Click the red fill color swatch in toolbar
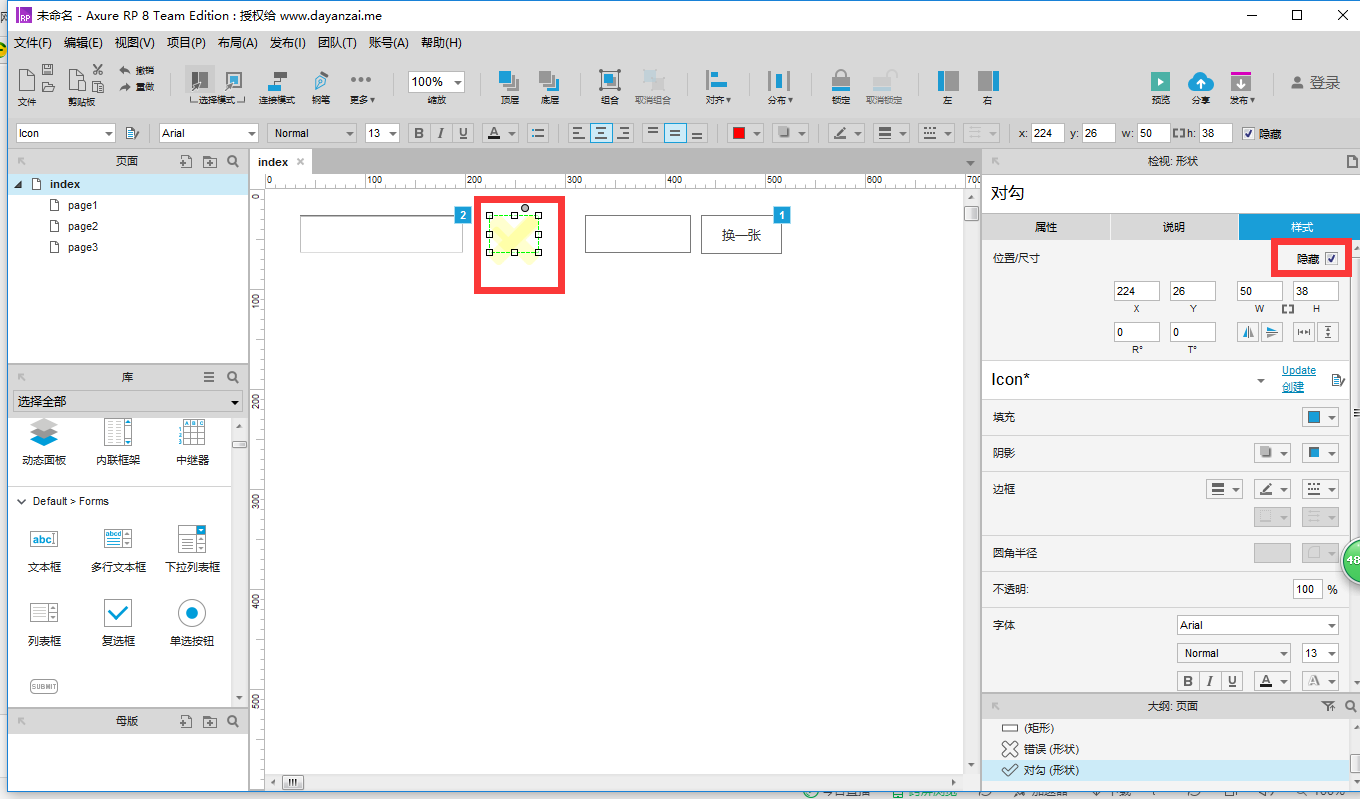This screenshot has width=1360, height=799. [738, 133]
